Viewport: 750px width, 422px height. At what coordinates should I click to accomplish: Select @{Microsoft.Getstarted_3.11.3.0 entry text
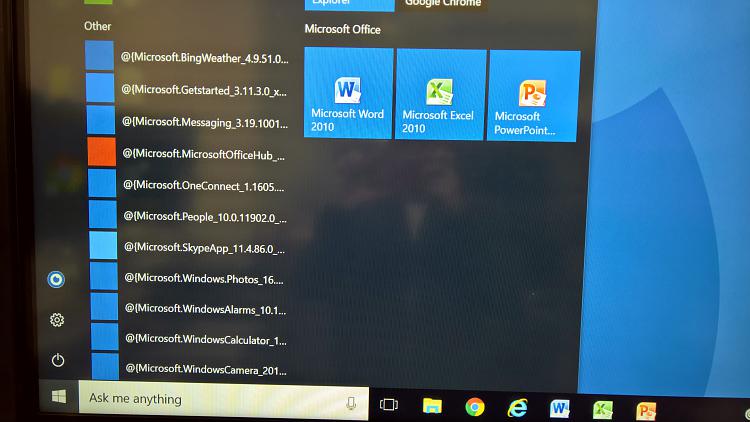pyautogui.click(x=204, y=90)
